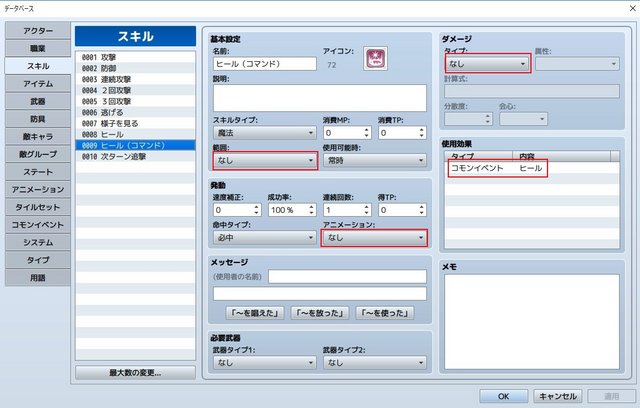Confirm with the OK button
640x408 pixels.
503,396
